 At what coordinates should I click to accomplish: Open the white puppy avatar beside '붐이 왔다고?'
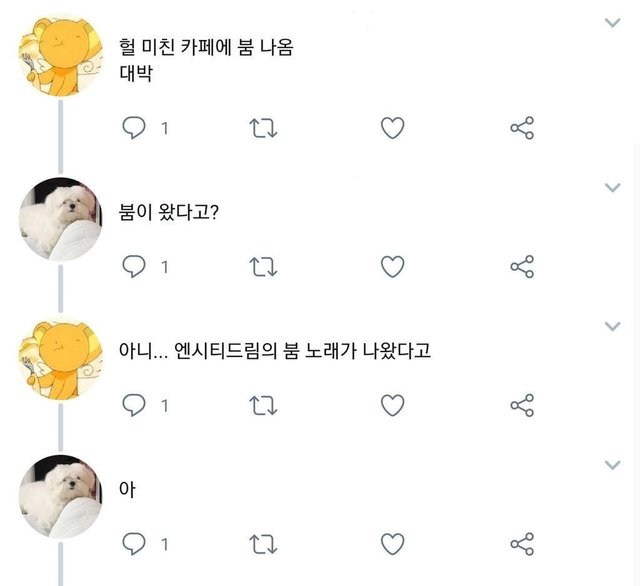point(60,218)
